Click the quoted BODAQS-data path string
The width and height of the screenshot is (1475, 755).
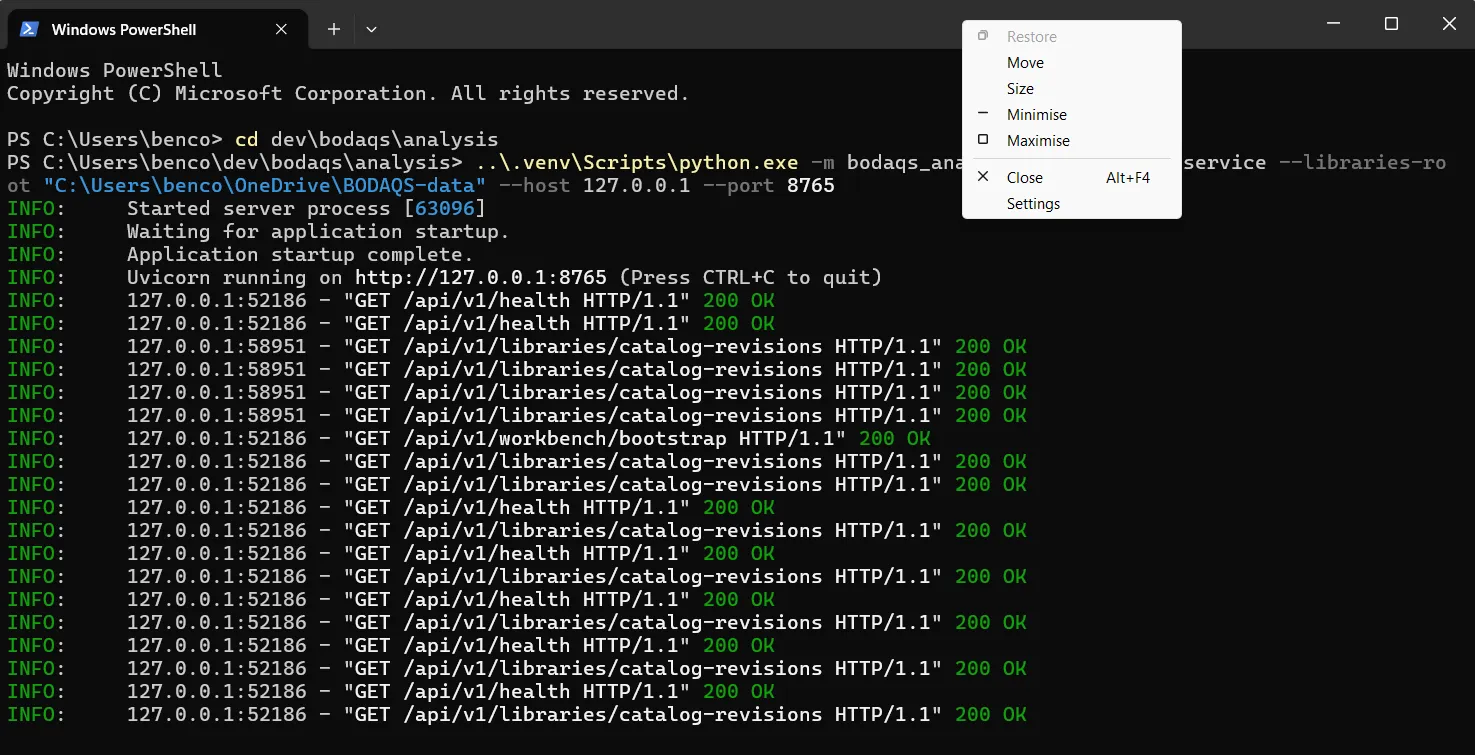pos(265,185)
